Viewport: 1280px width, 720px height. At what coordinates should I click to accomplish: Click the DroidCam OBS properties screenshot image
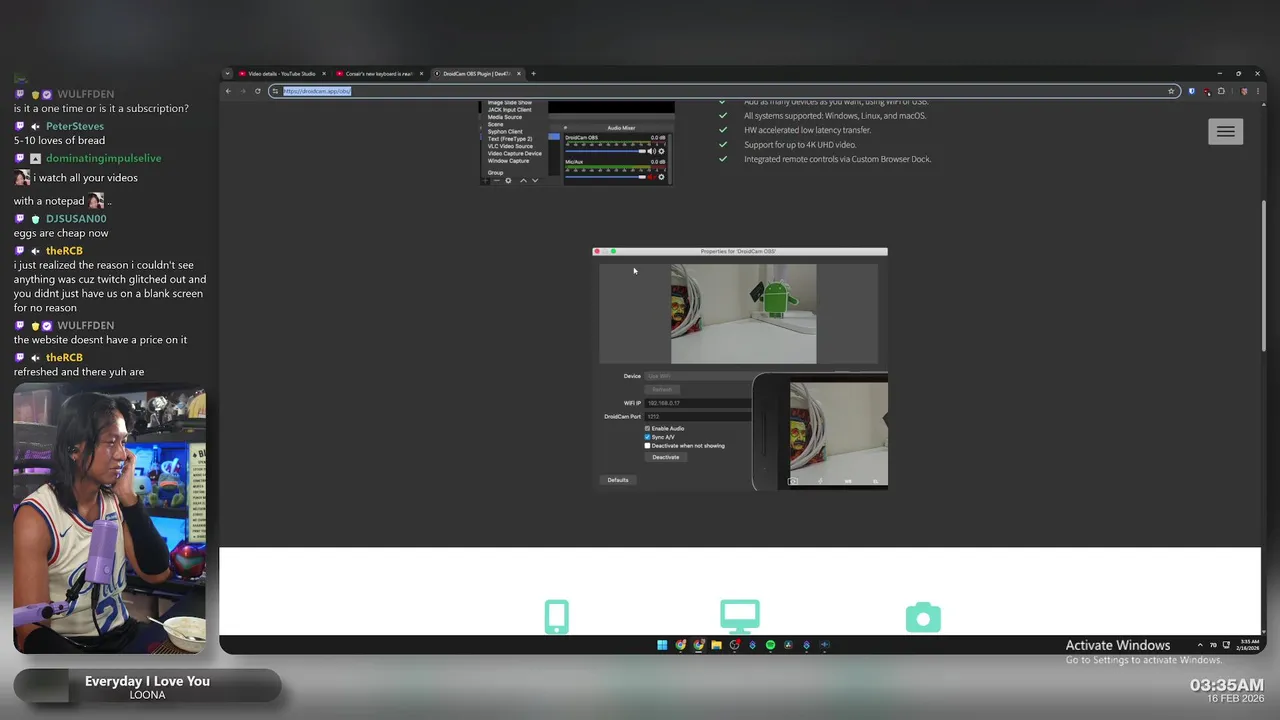click(x=740, y=369)
